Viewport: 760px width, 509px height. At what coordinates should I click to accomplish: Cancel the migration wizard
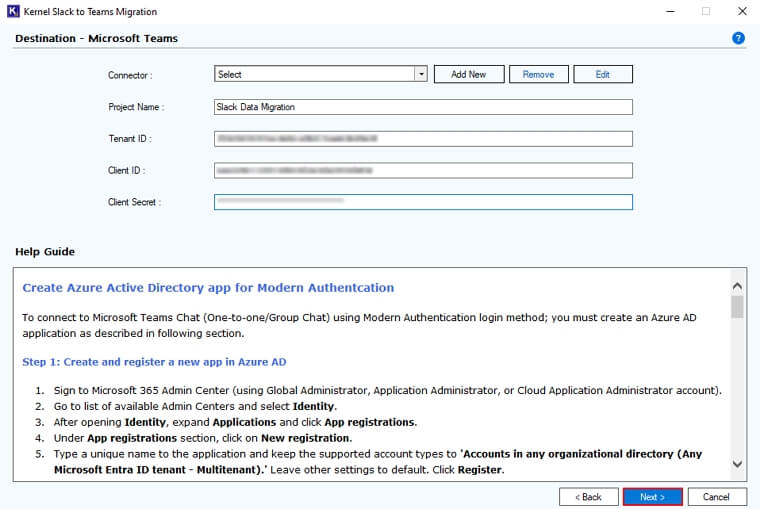717,497
